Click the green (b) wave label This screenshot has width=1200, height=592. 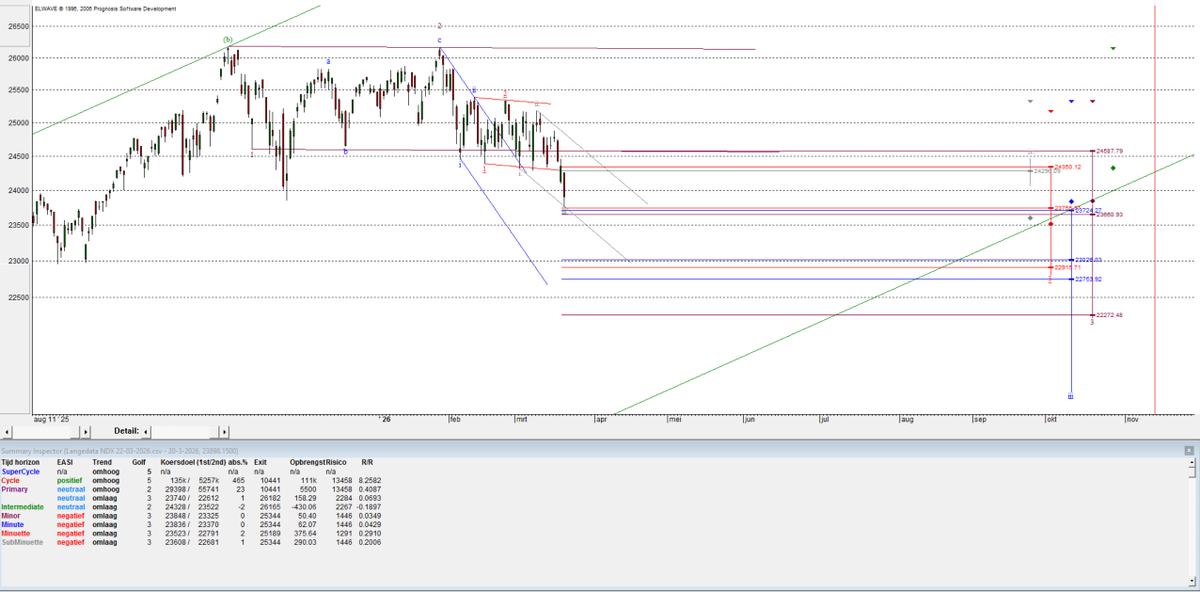tap(228, 40)
